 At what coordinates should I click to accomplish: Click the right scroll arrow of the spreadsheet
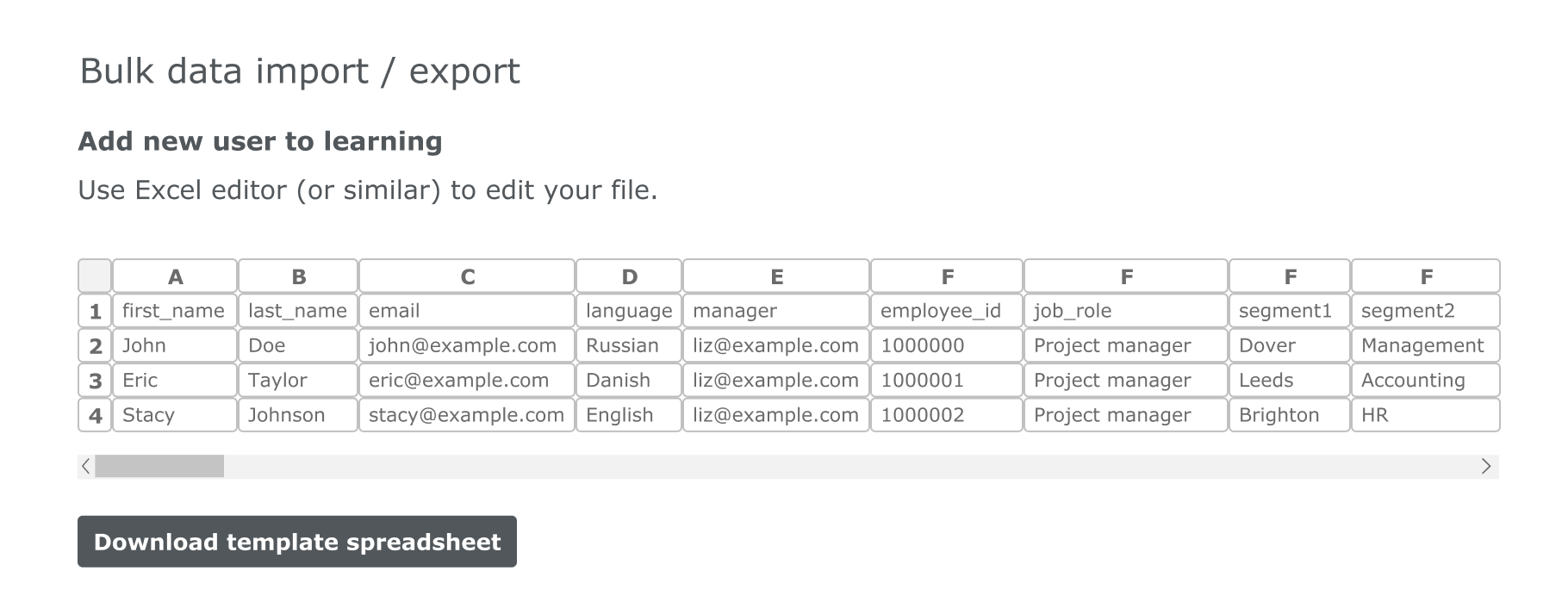[1486, 467]
